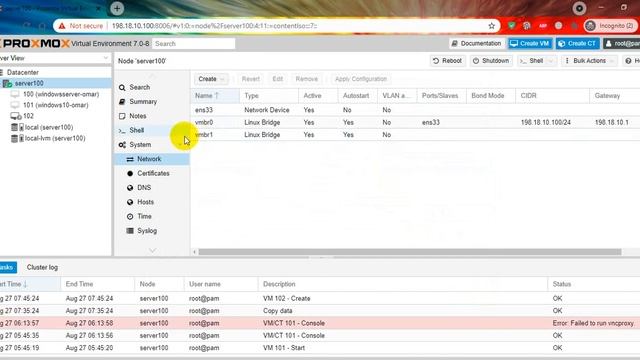Bookmark this page with the star icon
This screenshot has height=360, width=640.
(x=491, y=26)
